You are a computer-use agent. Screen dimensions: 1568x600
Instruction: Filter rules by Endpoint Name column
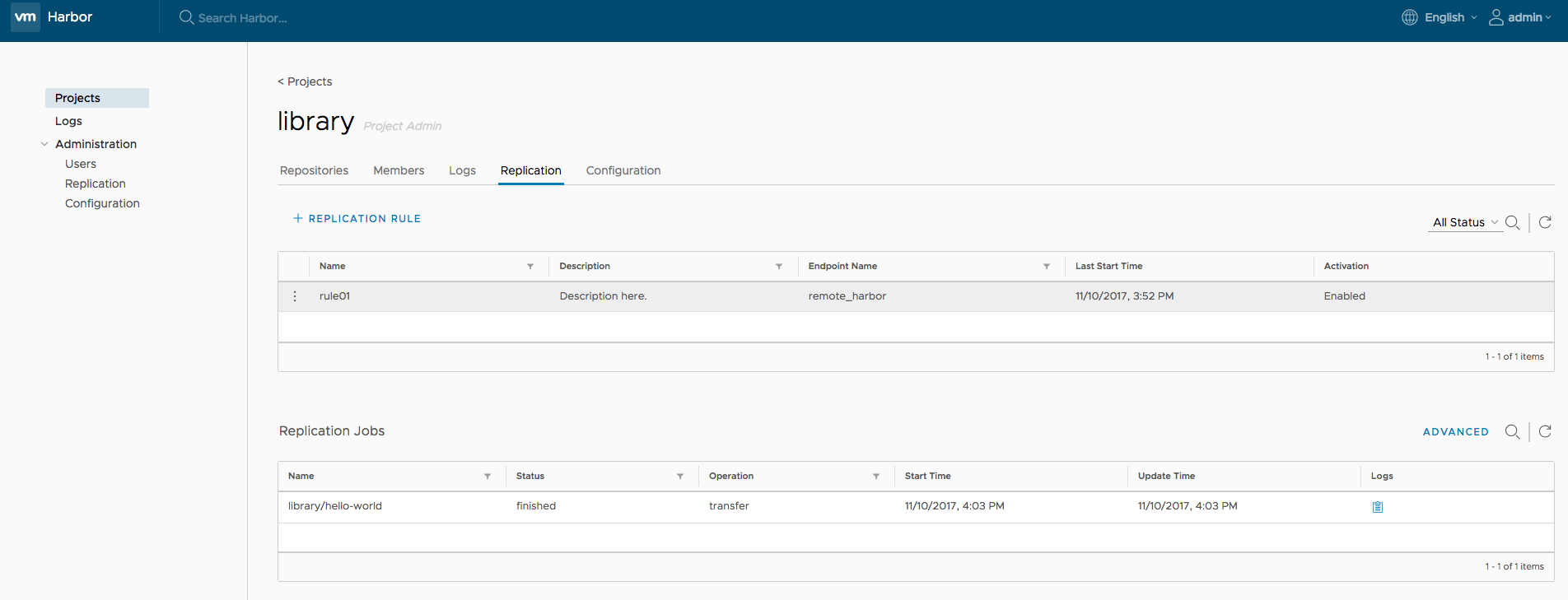(1047, 267)
